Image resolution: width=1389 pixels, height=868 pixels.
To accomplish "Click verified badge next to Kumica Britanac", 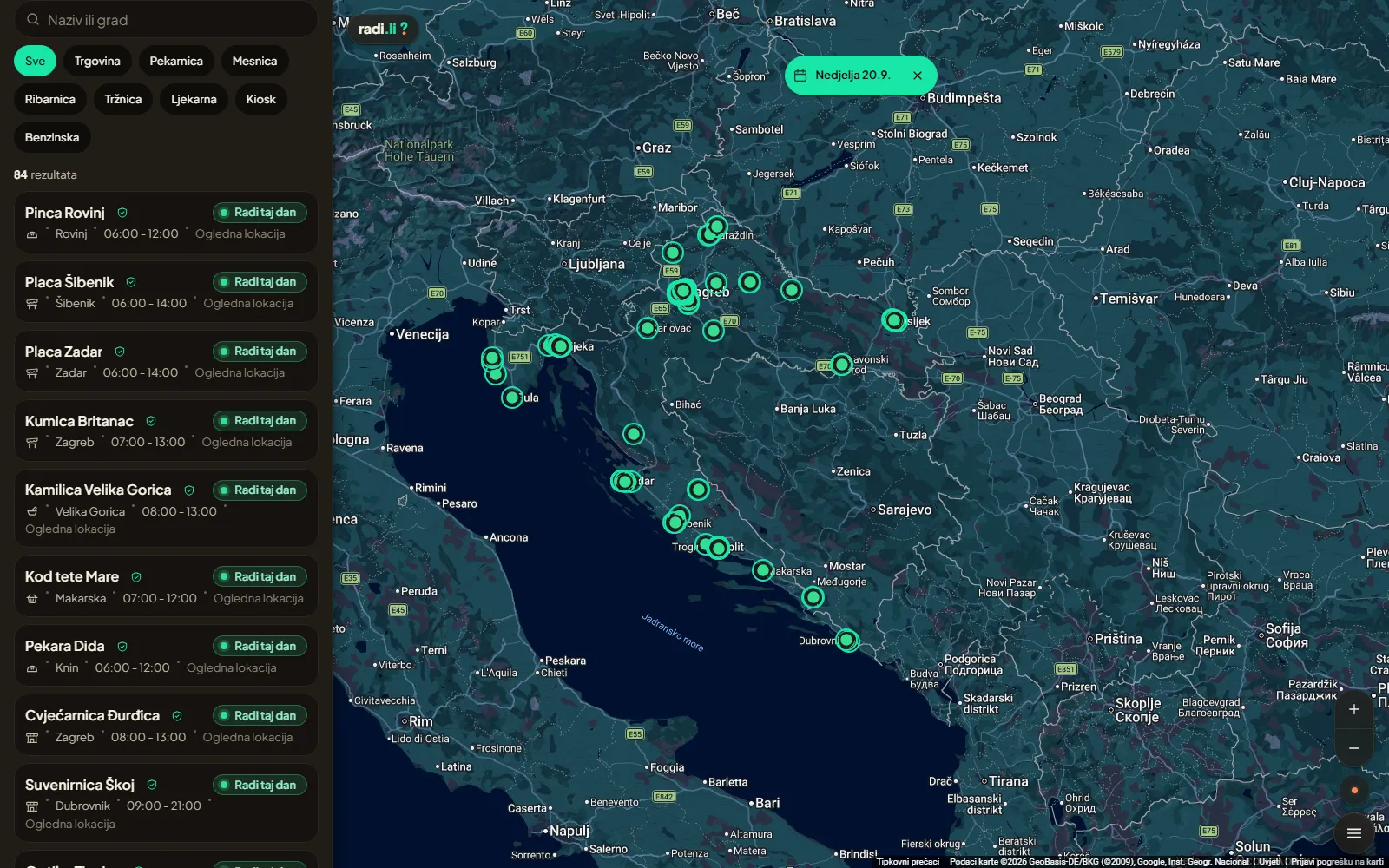I will click(151, 421).
